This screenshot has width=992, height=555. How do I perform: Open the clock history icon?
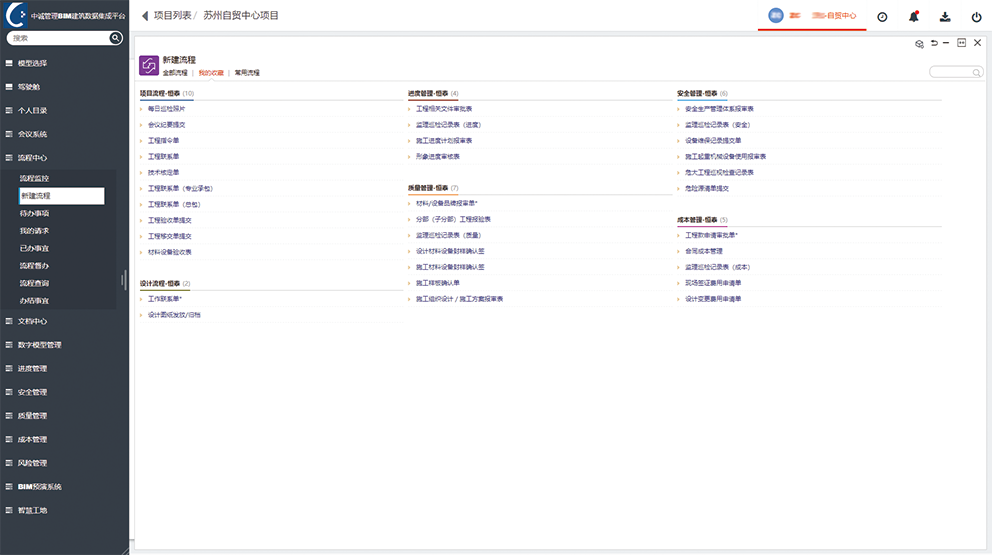click(882, 16)
